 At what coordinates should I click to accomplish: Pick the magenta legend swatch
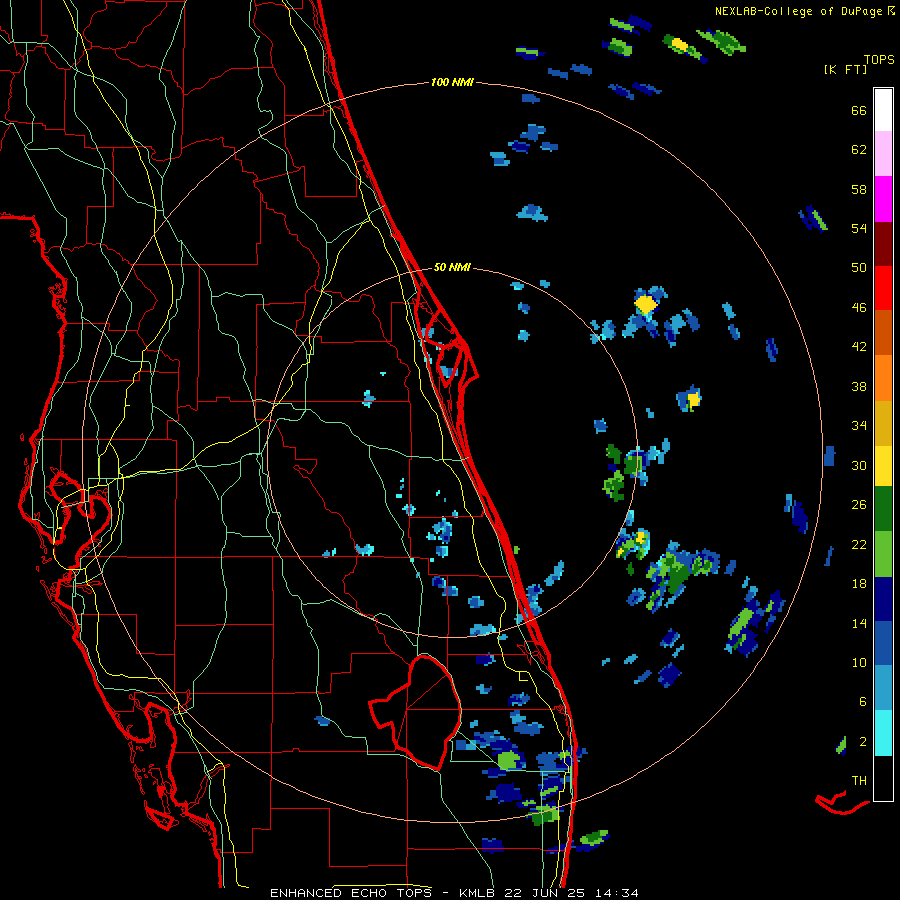point(883,199)
